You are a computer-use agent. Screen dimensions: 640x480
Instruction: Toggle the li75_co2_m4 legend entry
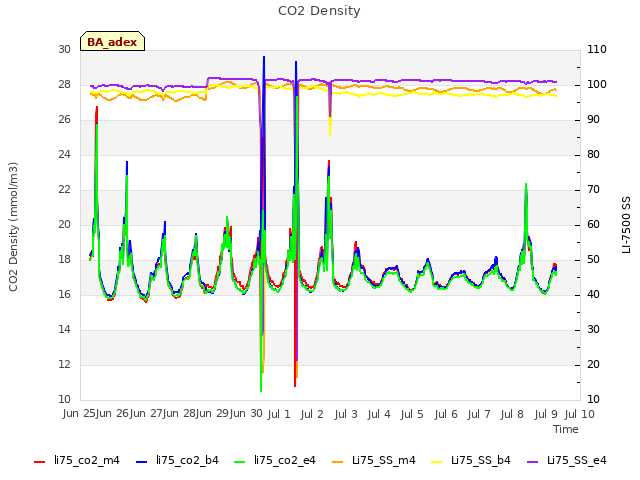coord(77,460)
